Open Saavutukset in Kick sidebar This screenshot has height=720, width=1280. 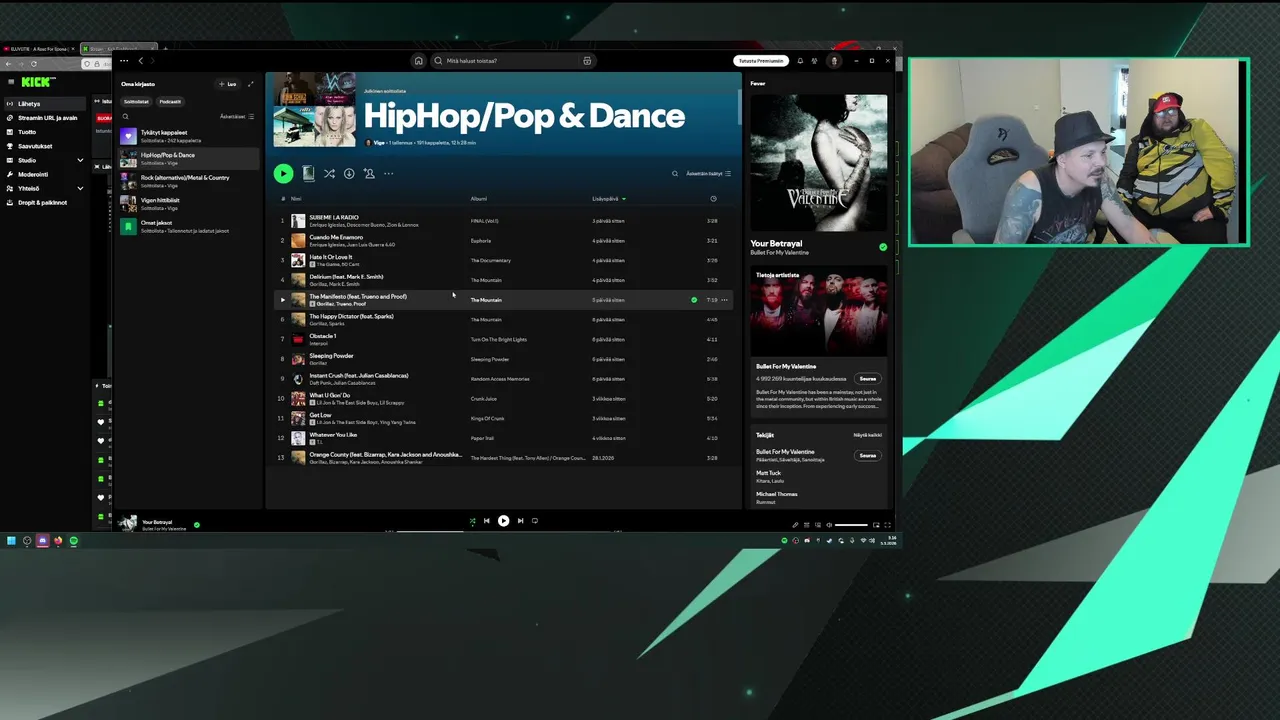click(x=35, y=146)
